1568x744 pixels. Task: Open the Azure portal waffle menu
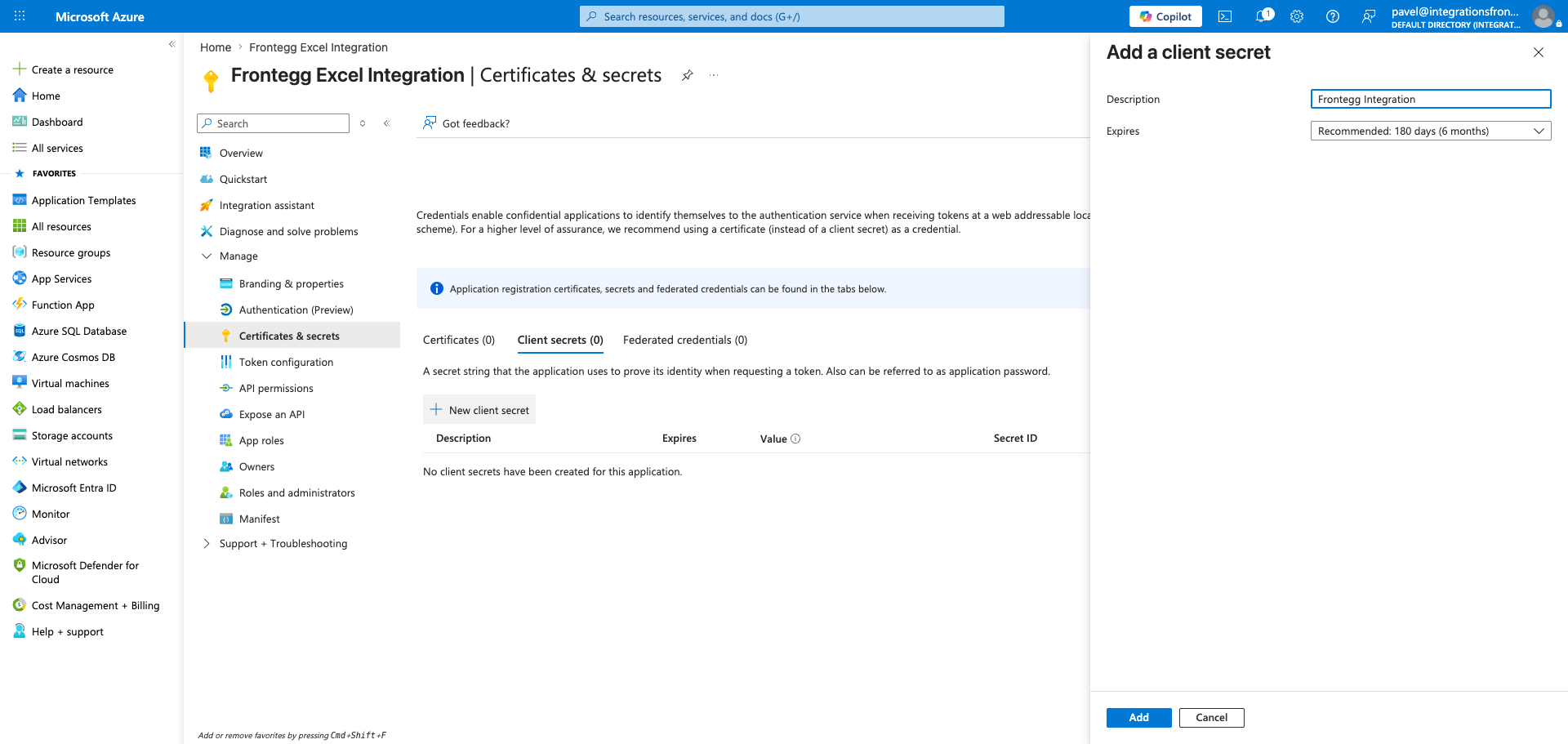click(x=20, y=16)
